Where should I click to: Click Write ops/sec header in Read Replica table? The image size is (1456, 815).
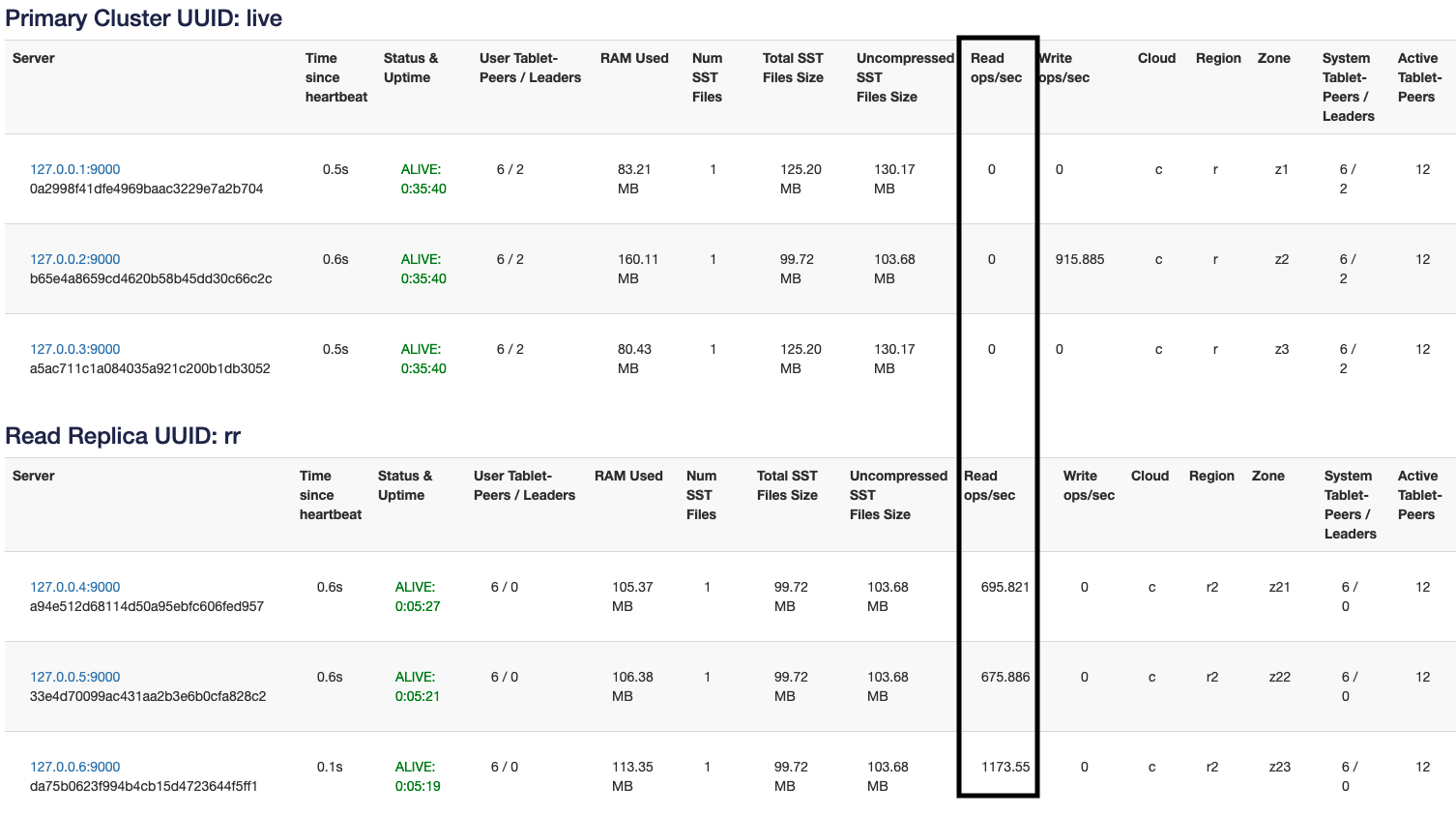tap(1089, 485)
